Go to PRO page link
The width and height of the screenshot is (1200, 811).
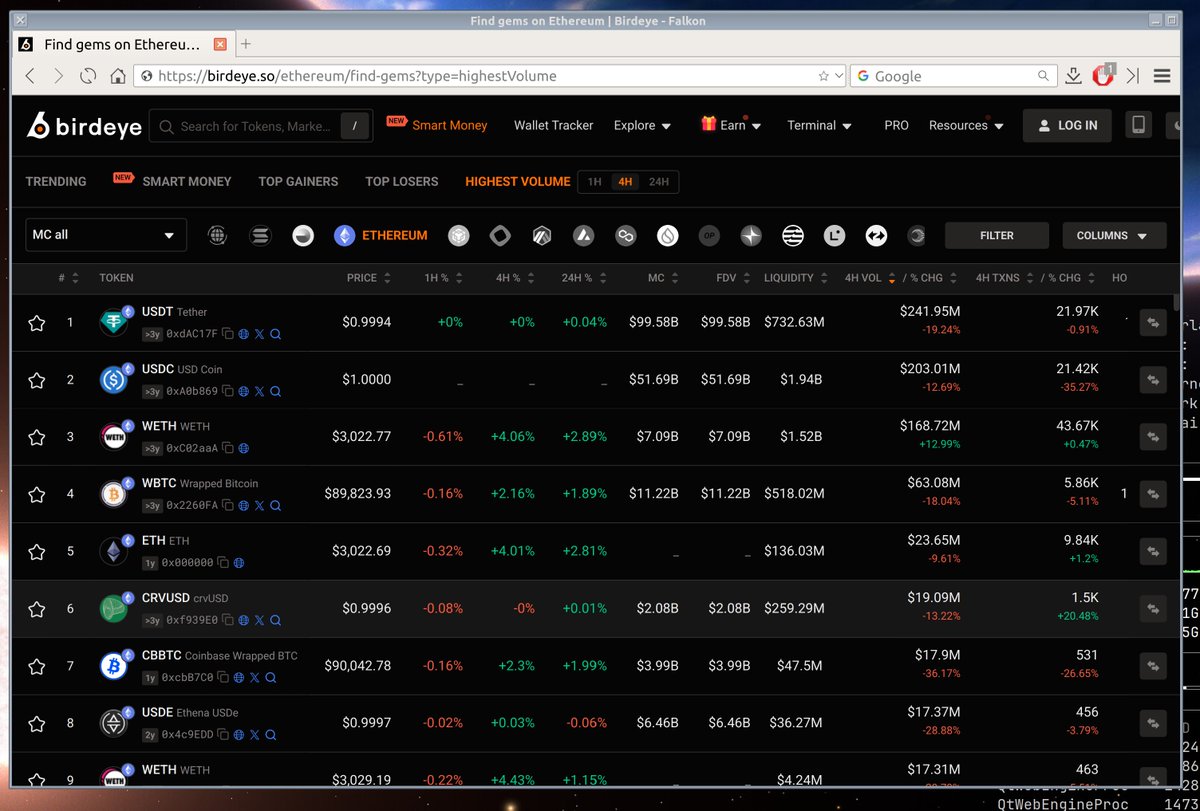pos(897,125)
